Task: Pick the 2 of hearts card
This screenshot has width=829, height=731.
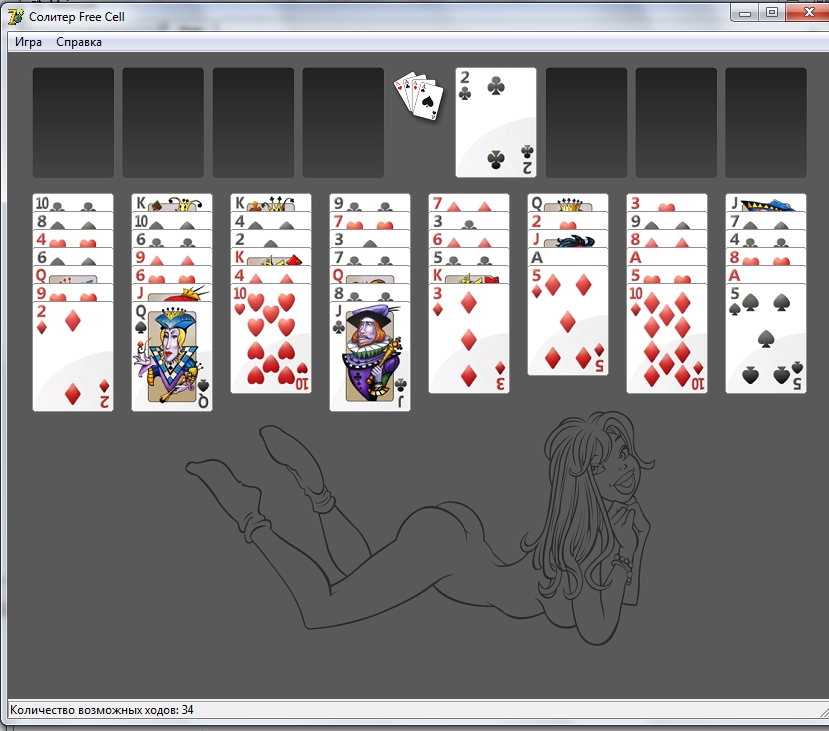Action: [568, 221]
